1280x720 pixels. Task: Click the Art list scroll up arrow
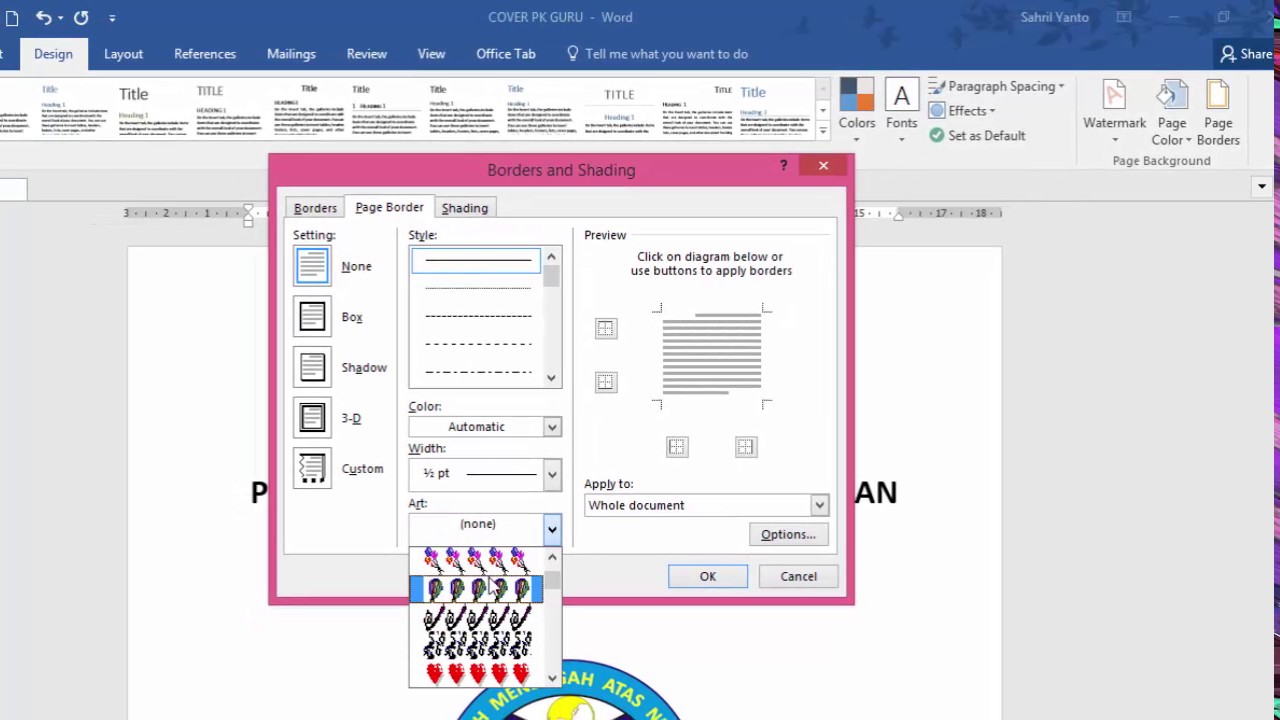coord(552,557)
